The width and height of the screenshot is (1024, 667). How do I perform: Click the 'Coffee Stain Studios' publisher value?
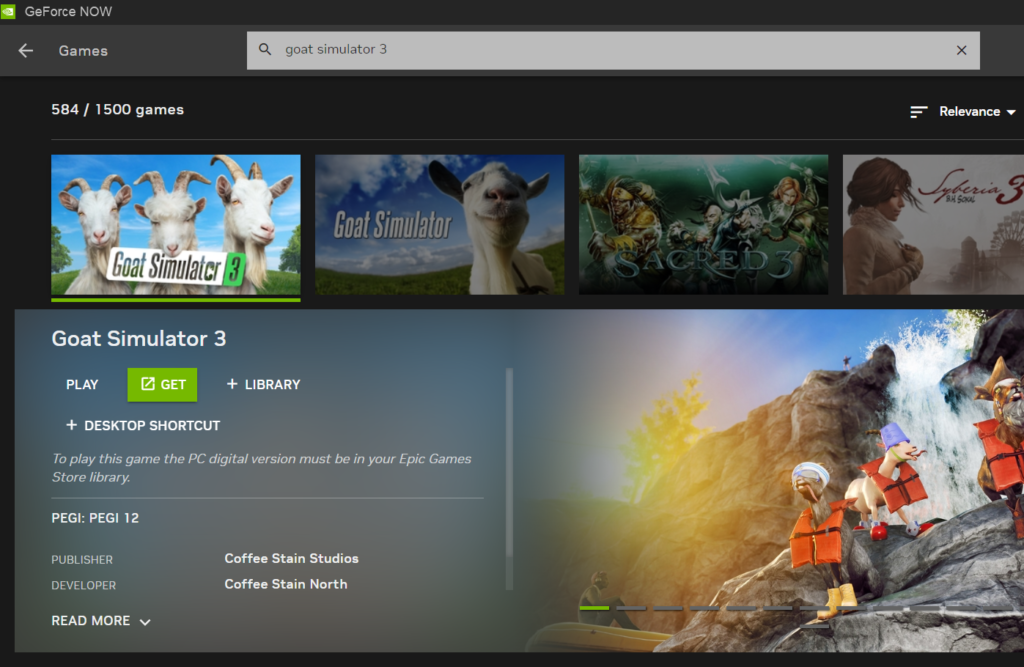[x=291, y=559]
